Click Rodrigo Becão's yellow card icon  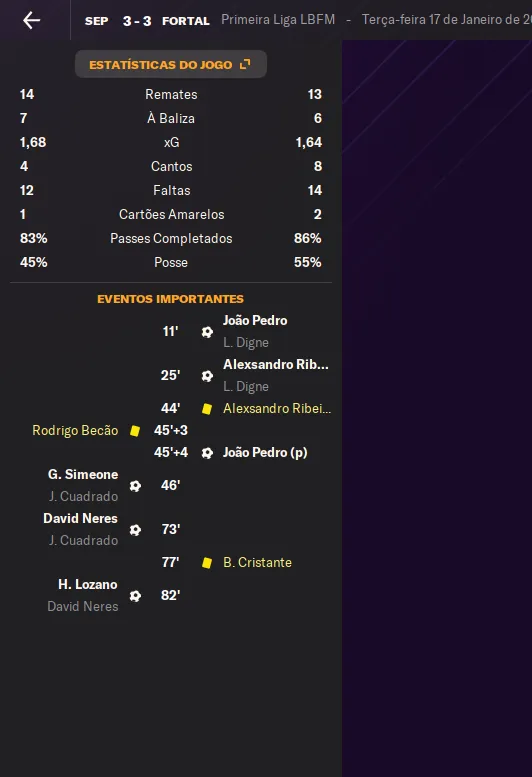click(x=135, y=431)
